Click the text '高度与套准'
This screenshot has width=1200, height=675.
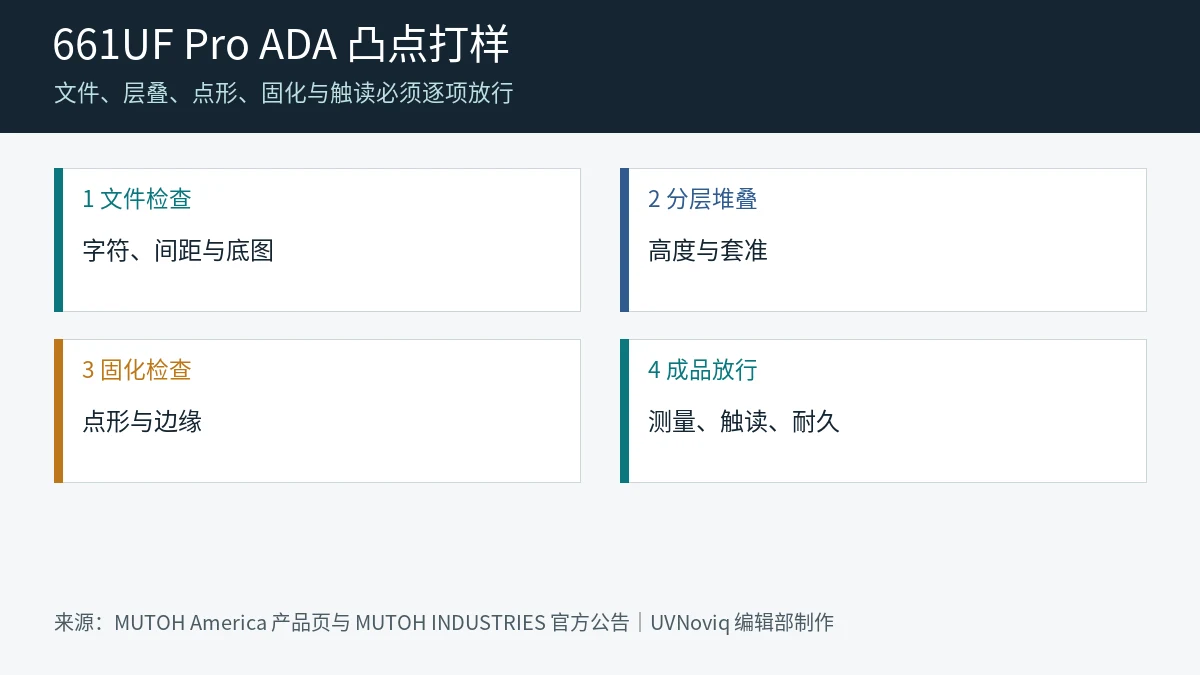(708, 250)
